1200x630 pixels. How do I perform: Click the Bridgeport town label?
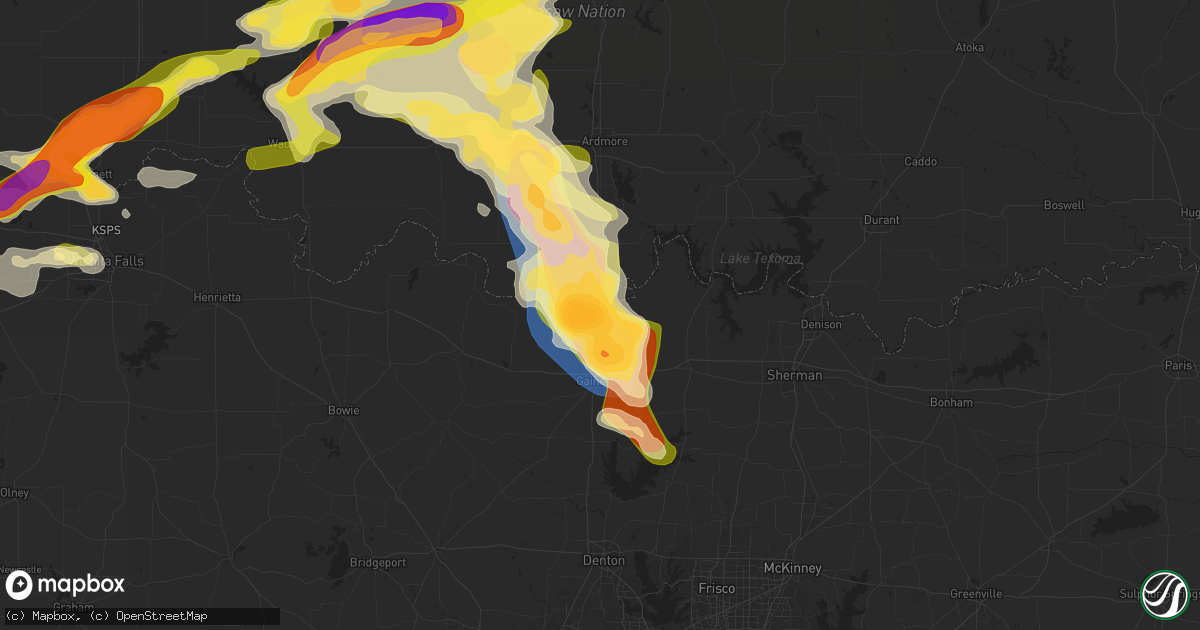click(x=377, y=562)
